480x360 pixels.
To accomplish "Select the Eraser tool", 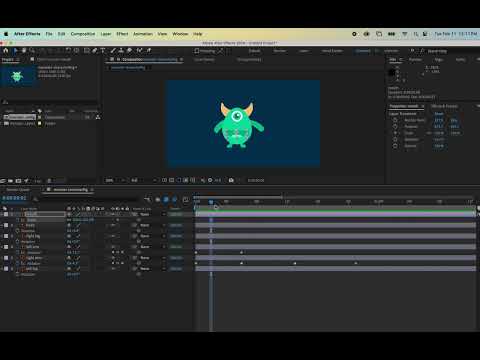I will (129, 51).
